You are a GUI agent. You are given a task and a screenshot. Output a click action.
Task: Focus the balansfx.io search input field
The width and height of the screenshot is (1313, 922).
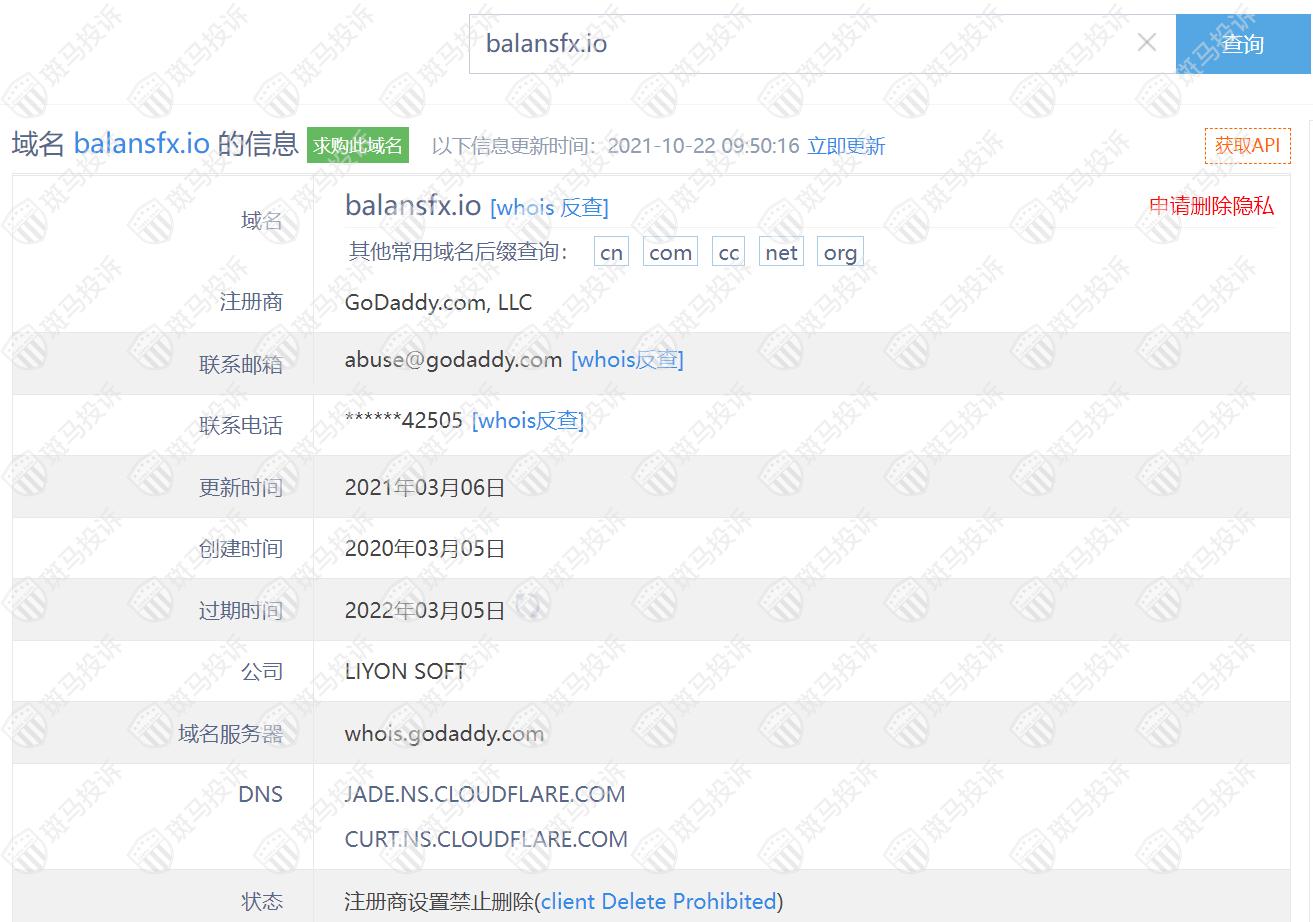[x=800, y=44]
